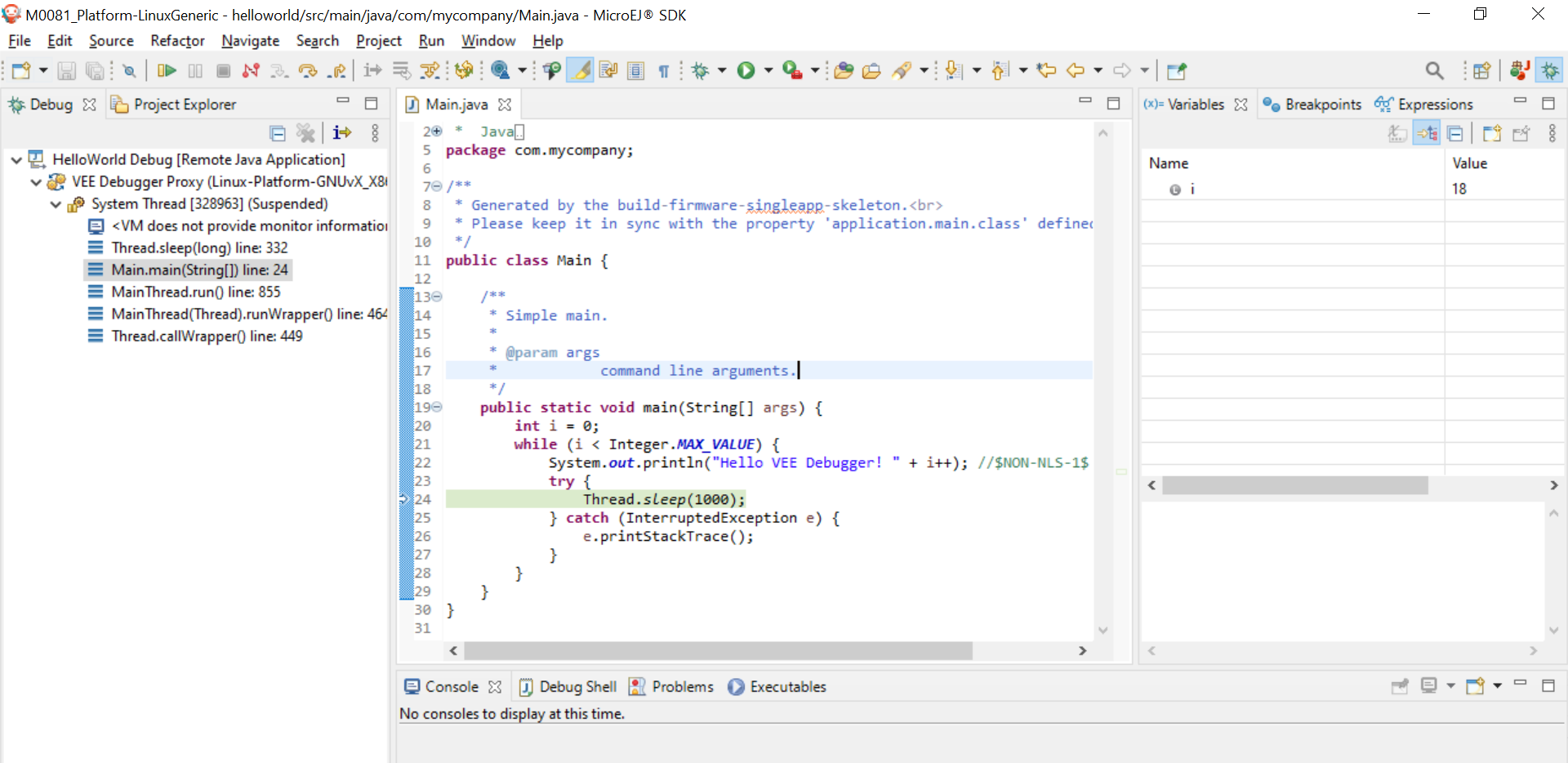This screenshot has height=763, width=1568.
Task: Collapse all frames in the Debug view
Action: point(278,133)
